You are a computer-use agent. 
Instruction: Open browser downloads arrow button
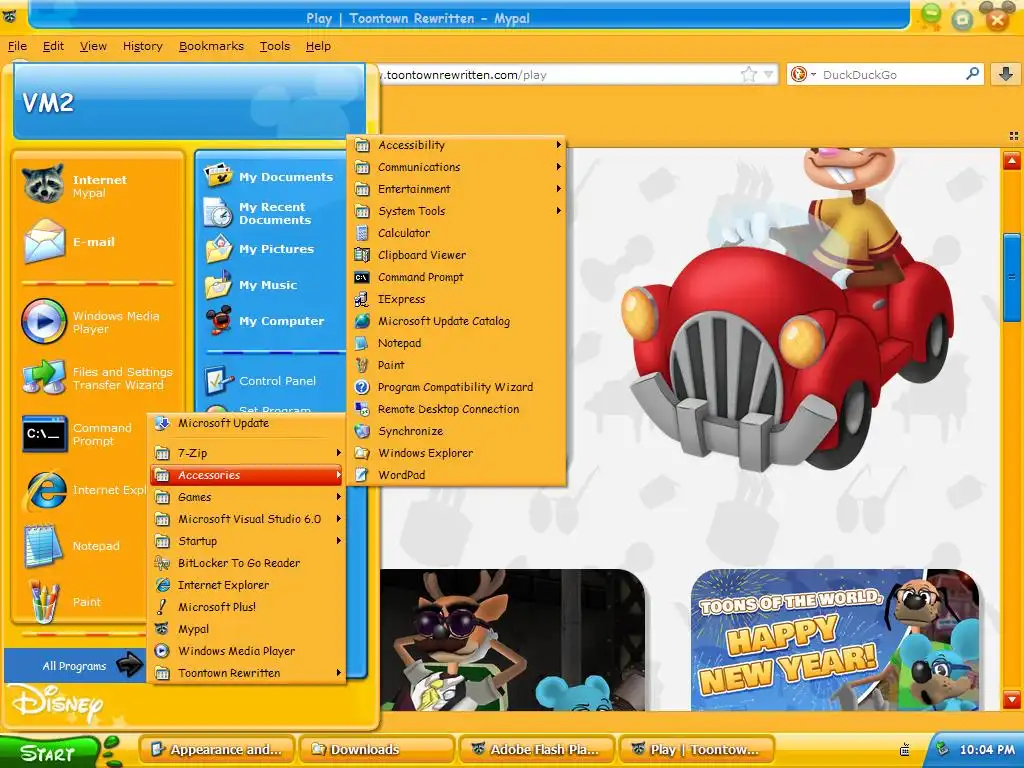point(1006,74)
